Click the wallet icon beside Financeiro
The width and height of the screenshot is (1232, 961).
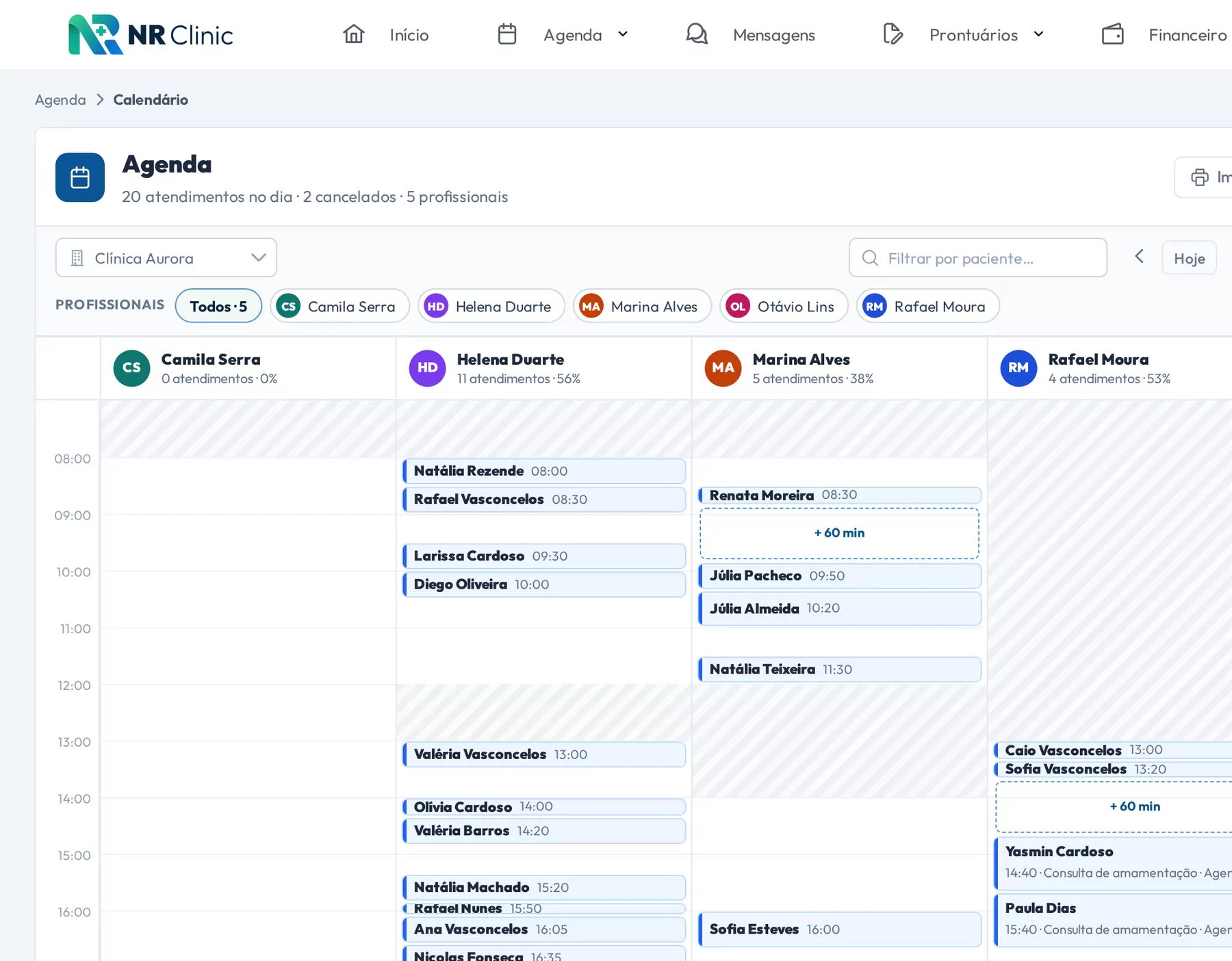[x=1113, y=34]
